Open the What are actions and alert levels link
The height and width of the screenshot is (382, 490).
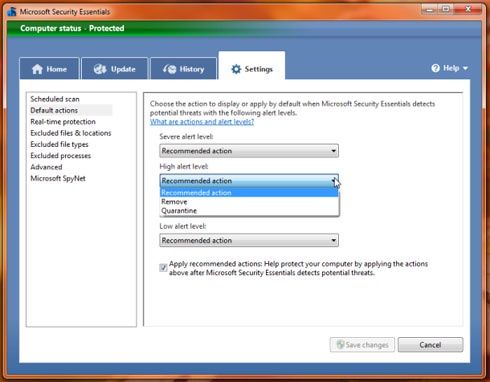(202, 122)
